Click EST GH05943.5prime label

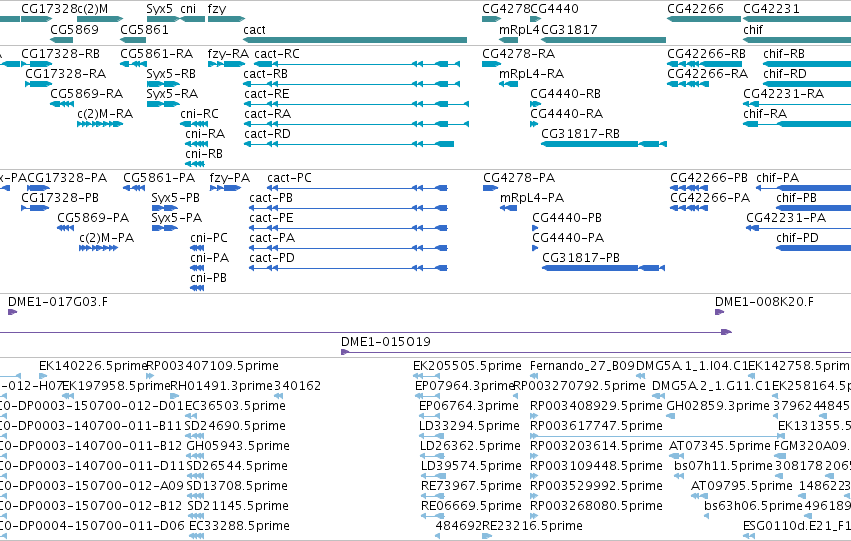point(238,446)
